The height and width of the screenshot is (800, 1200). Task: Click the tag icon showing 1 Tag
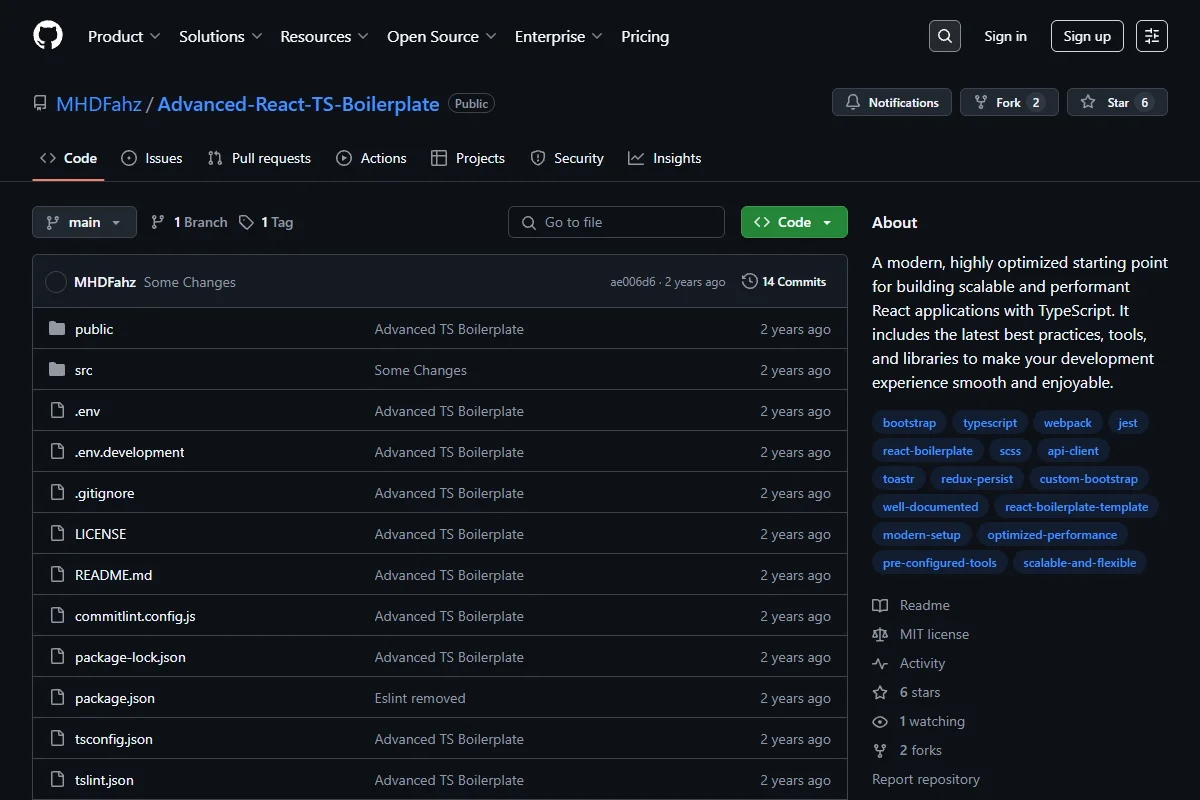(246, 222)
